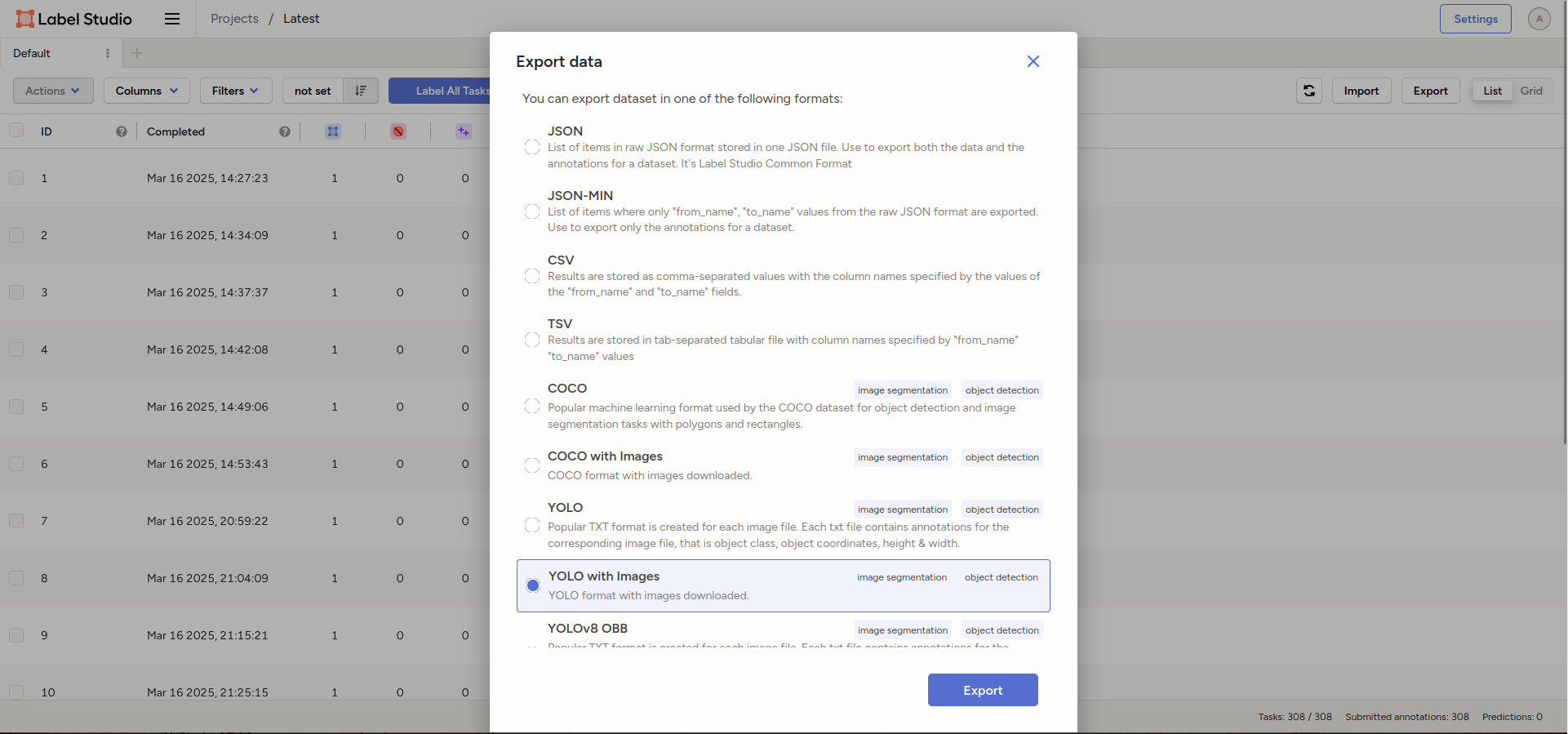Choose the COCO format radio button
Image resolution: width=1568 pixels, height=734 pixels.
pyautogui.click(x=532, y=406)
